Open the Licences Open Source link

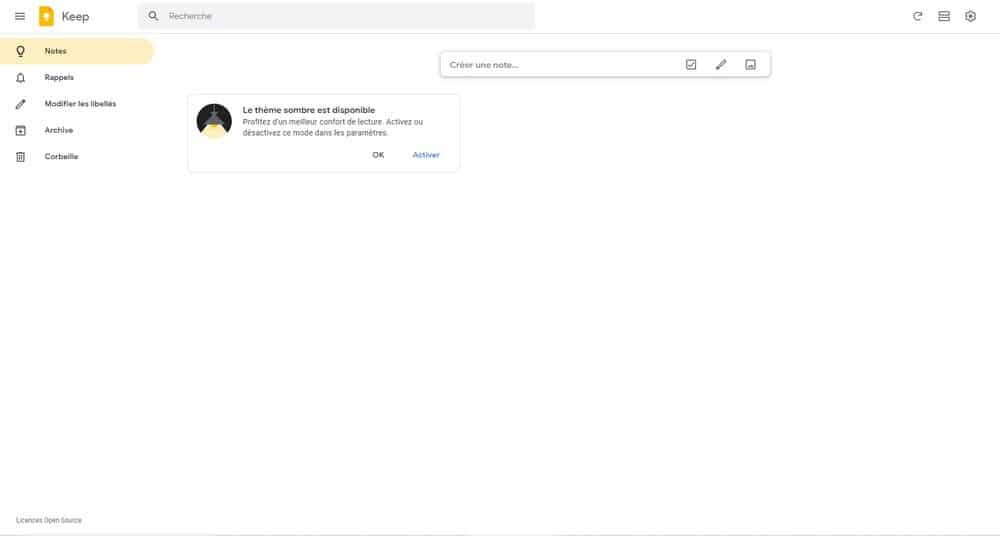pos(49,520)
